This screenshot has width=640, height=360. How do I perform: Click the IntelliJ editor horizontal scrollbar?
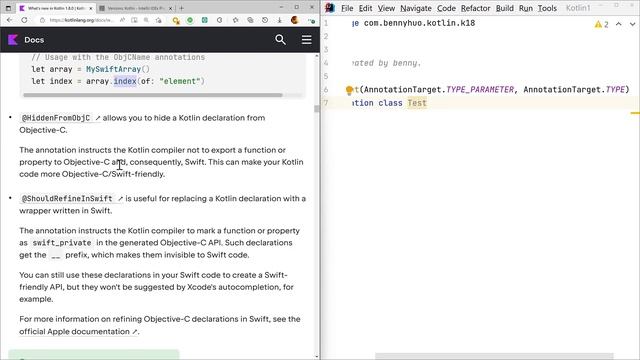click(494, 356)
